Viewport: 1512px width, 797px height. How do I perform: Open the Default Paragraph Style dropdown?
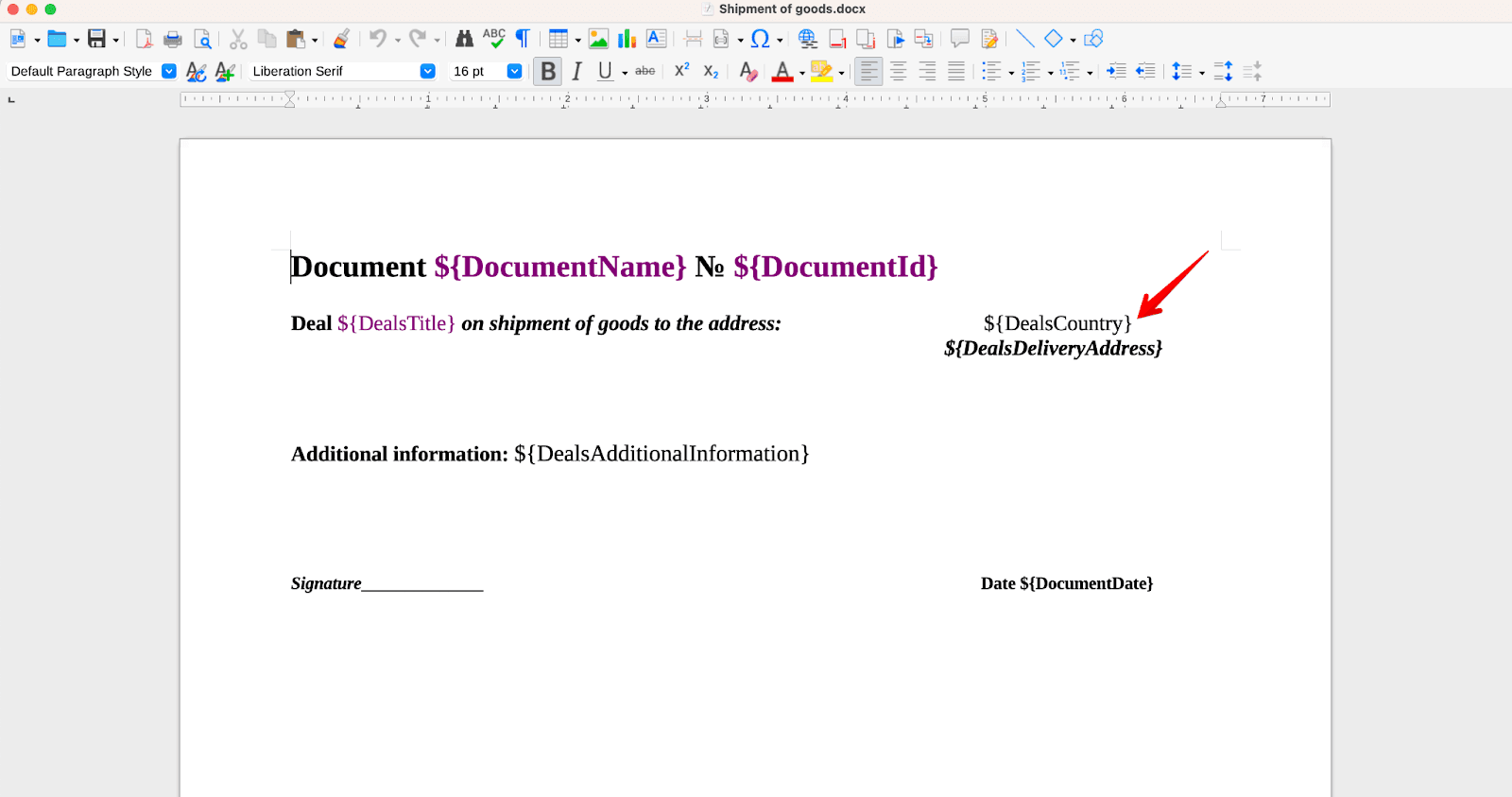169,72
